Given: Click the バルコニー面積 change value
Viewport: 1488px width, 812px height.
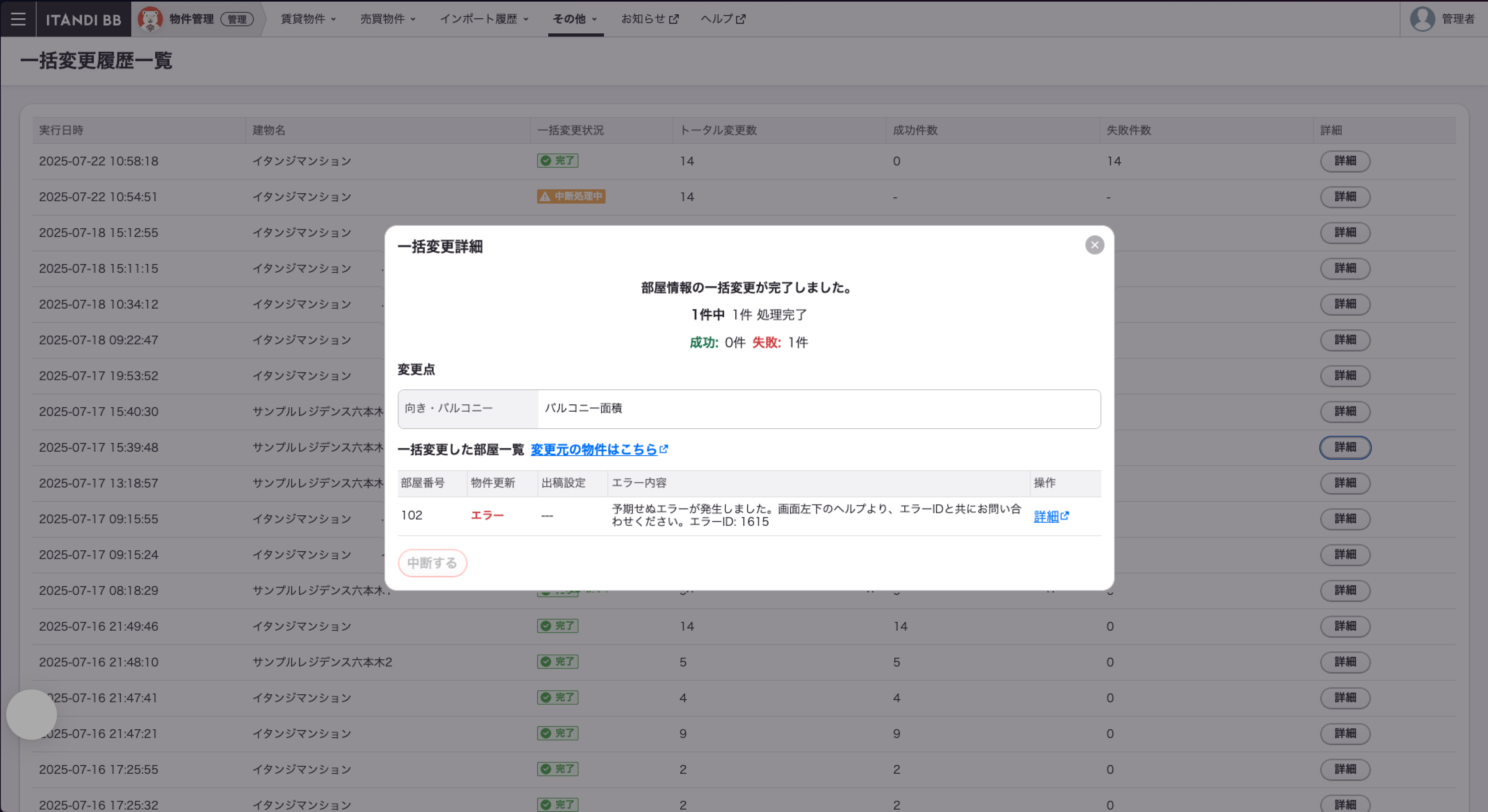Looking at the screenshot, I should (583, 408).
